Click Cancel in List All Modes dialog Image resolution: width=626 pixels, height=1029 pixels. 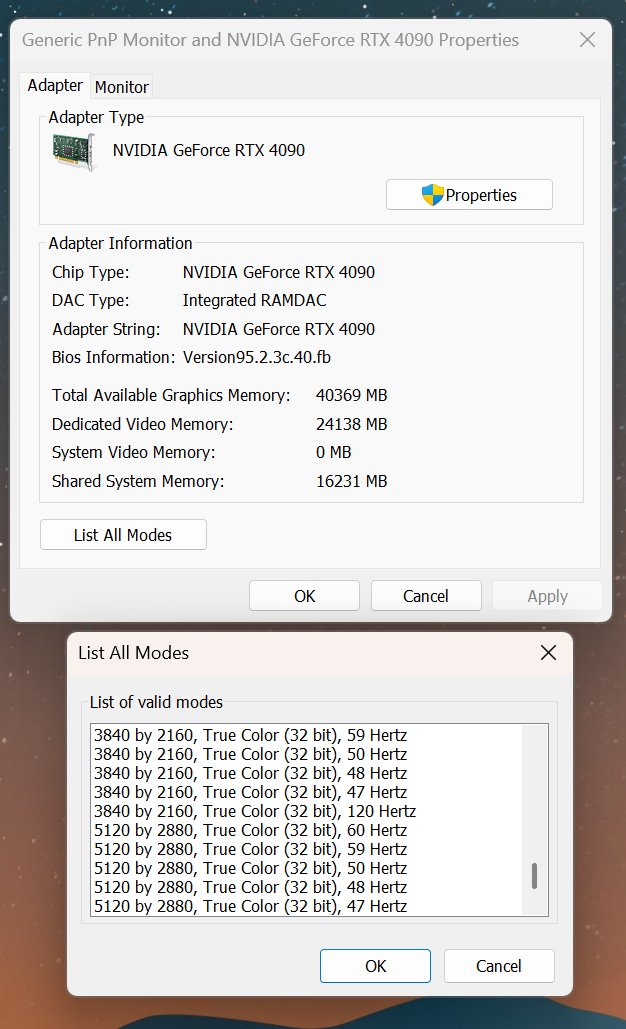coord(499,966)
